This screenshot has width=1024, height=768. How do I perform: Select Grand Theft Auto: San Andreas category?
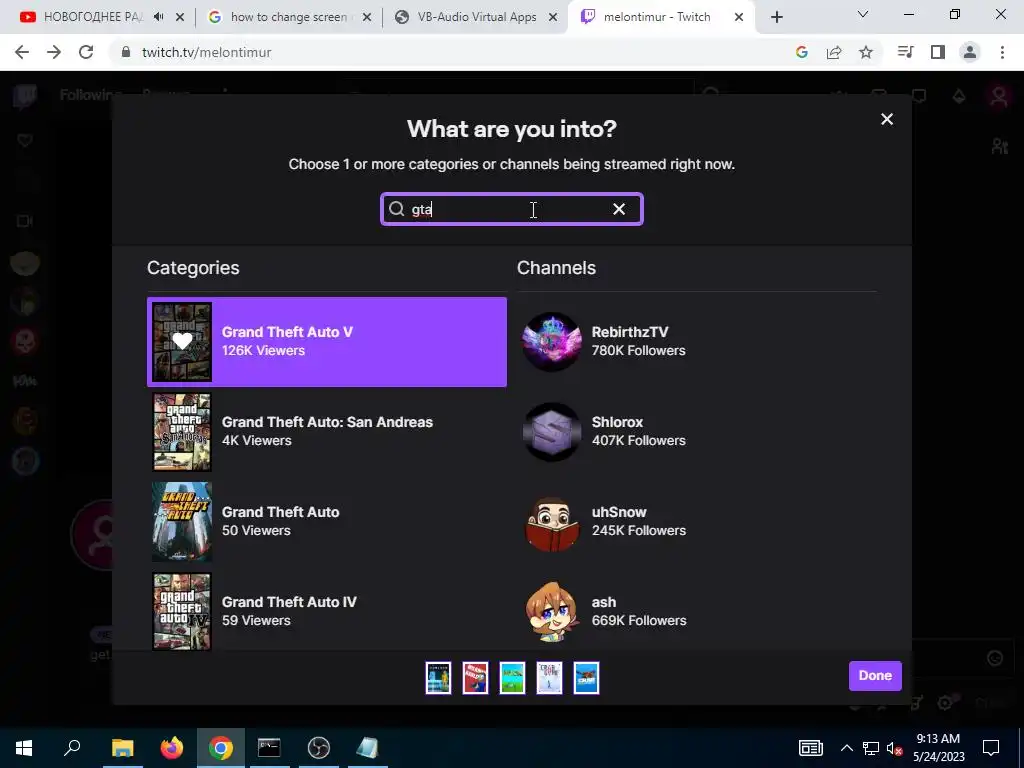(327, 432)
